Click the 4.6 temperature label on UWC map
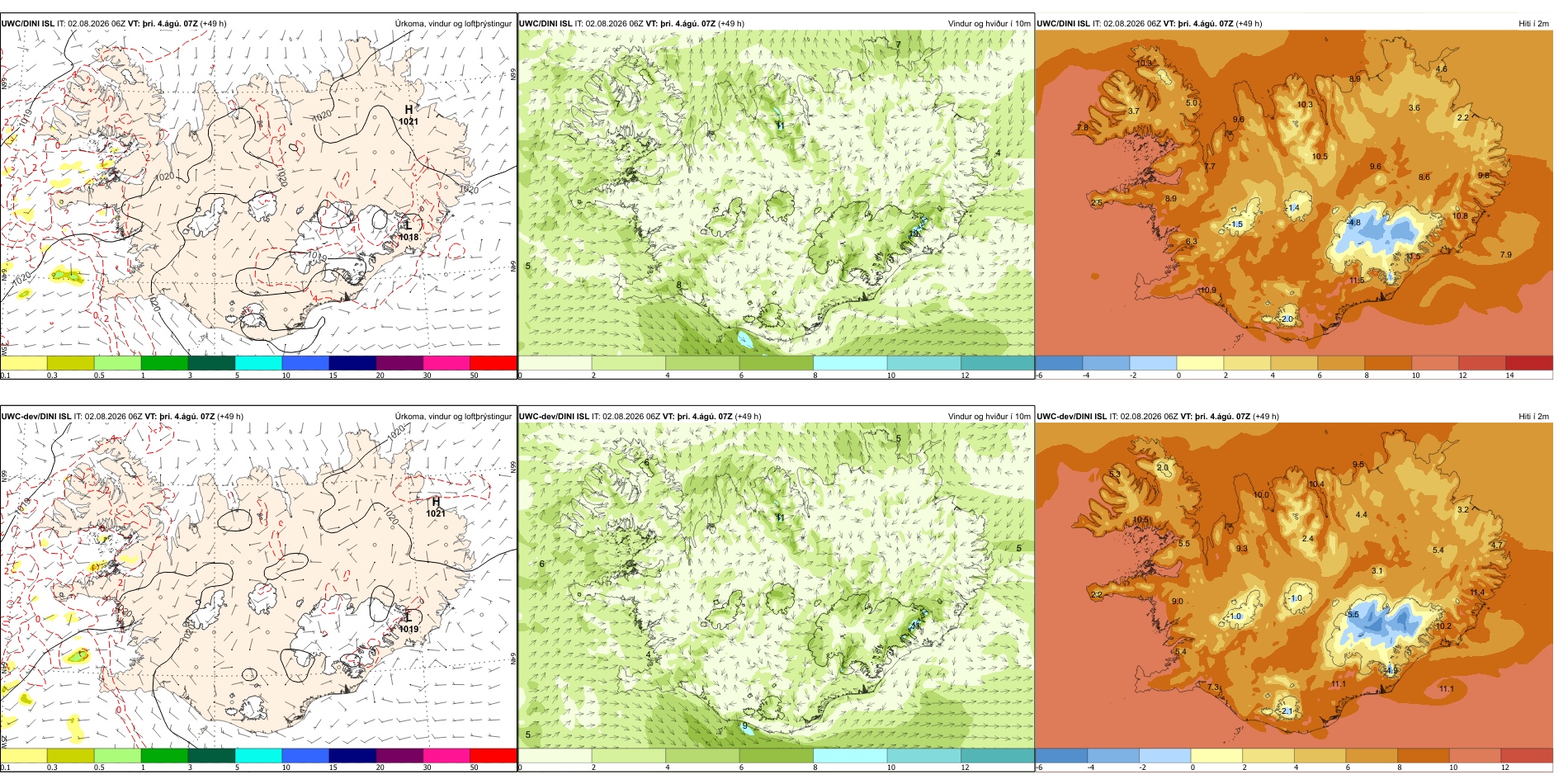1568x784 pixels. [1442, 69]
